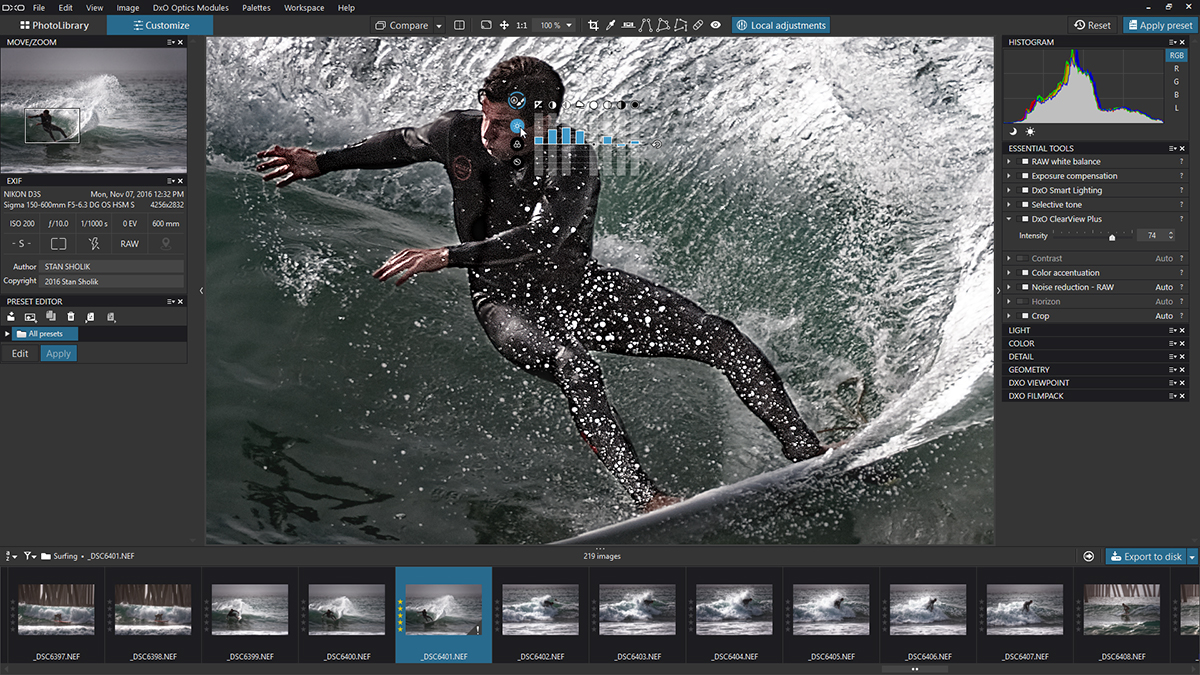Set zoom to 1:1 view
Viewport: 1200px width, 675px height.
(522, 25)
